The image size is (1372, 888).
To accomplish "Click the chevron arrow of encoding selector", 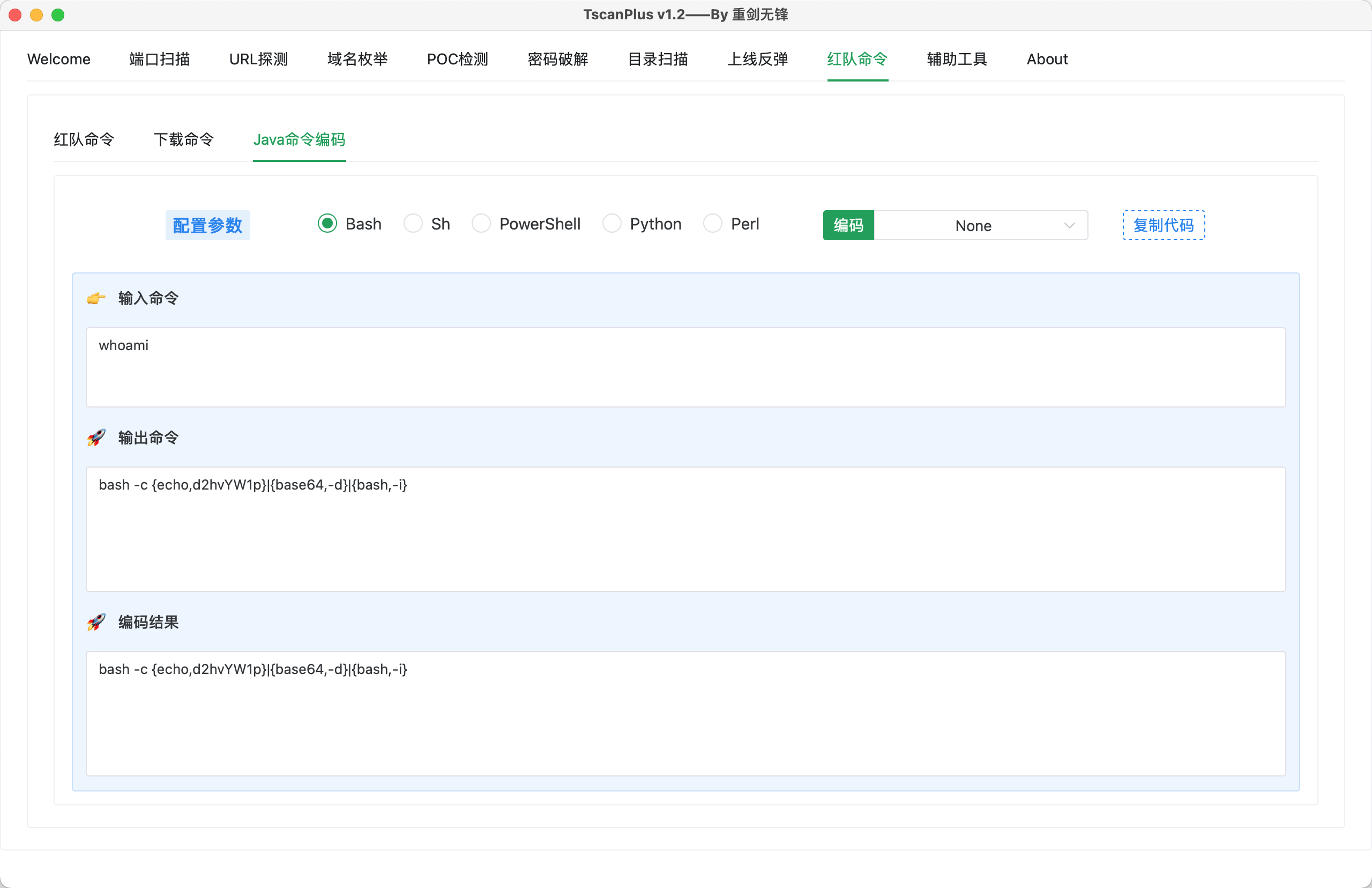I will [1070, 225].
